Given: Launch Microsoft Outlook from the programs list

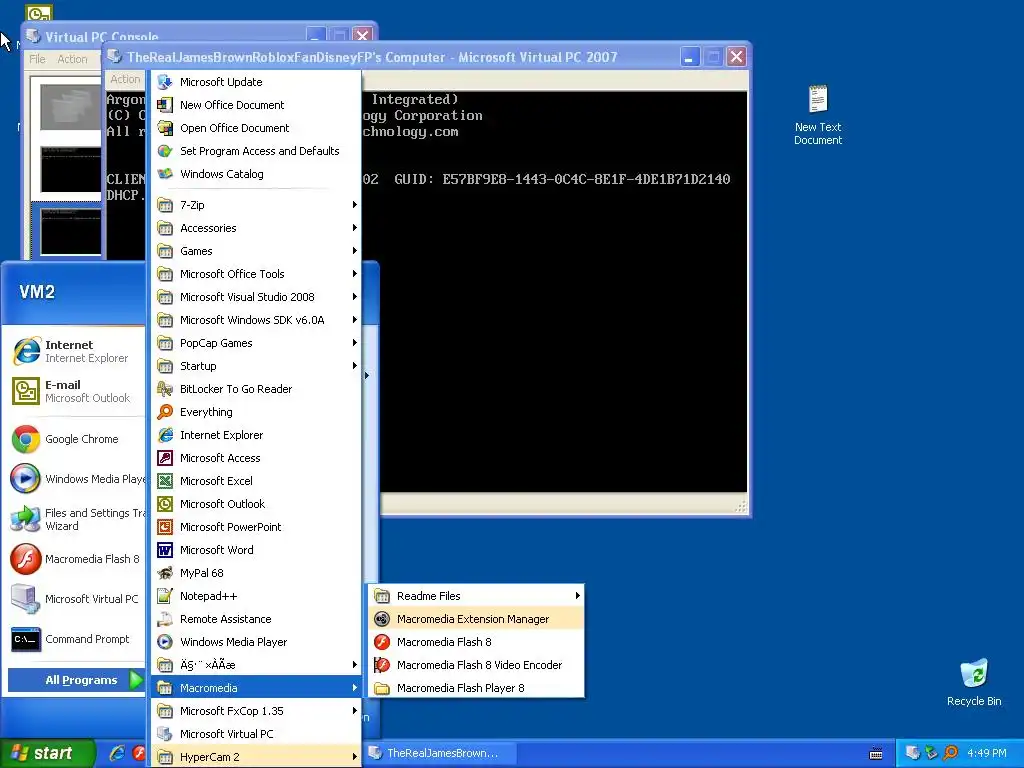Looking at the screenshot, I should click(x=256, y=504).
